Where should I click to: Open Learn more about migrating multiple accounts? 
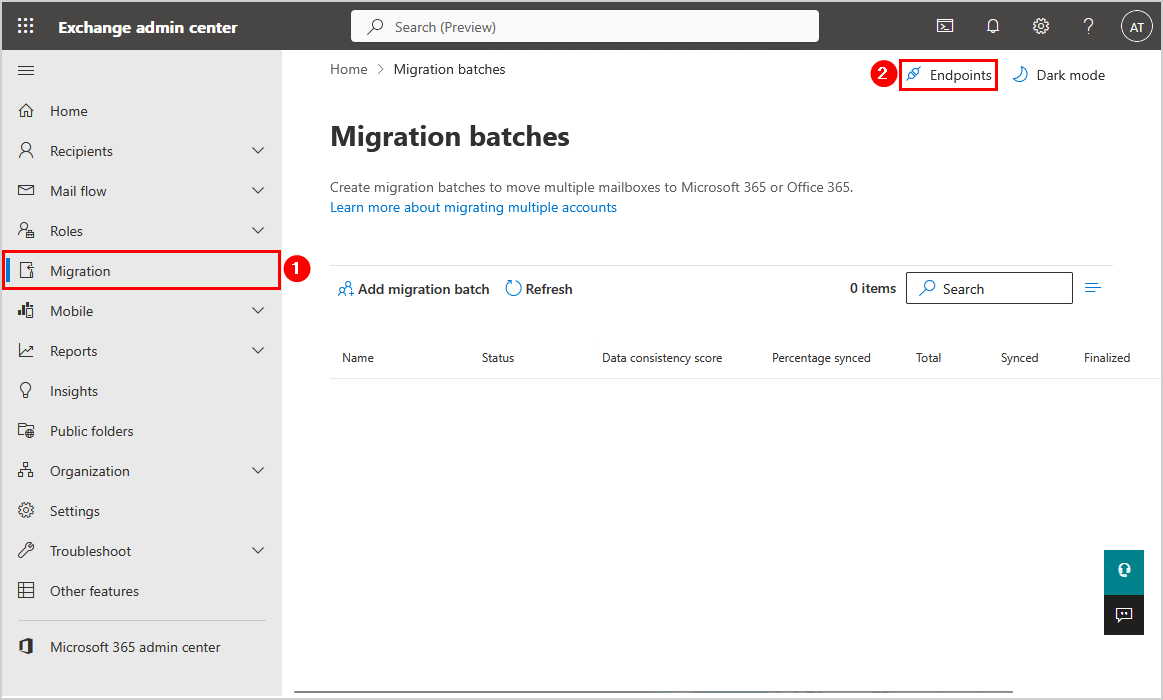tap(473, 208)
